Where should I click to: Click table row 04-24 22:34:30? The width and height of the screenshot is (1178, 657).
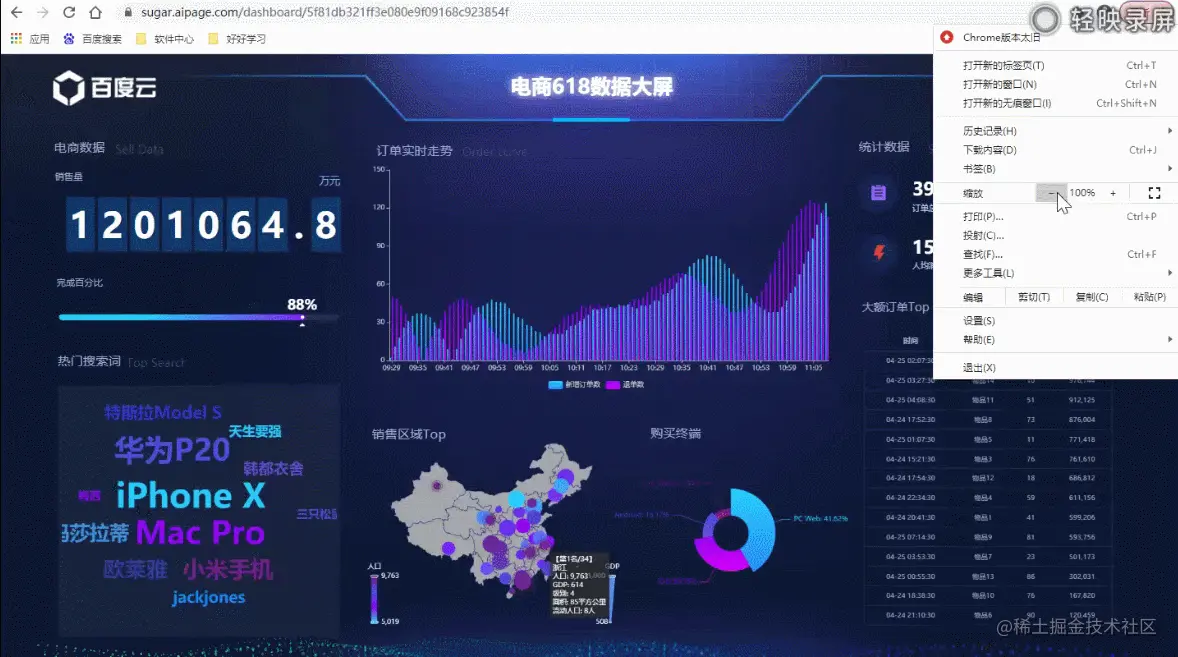[988, 498]
